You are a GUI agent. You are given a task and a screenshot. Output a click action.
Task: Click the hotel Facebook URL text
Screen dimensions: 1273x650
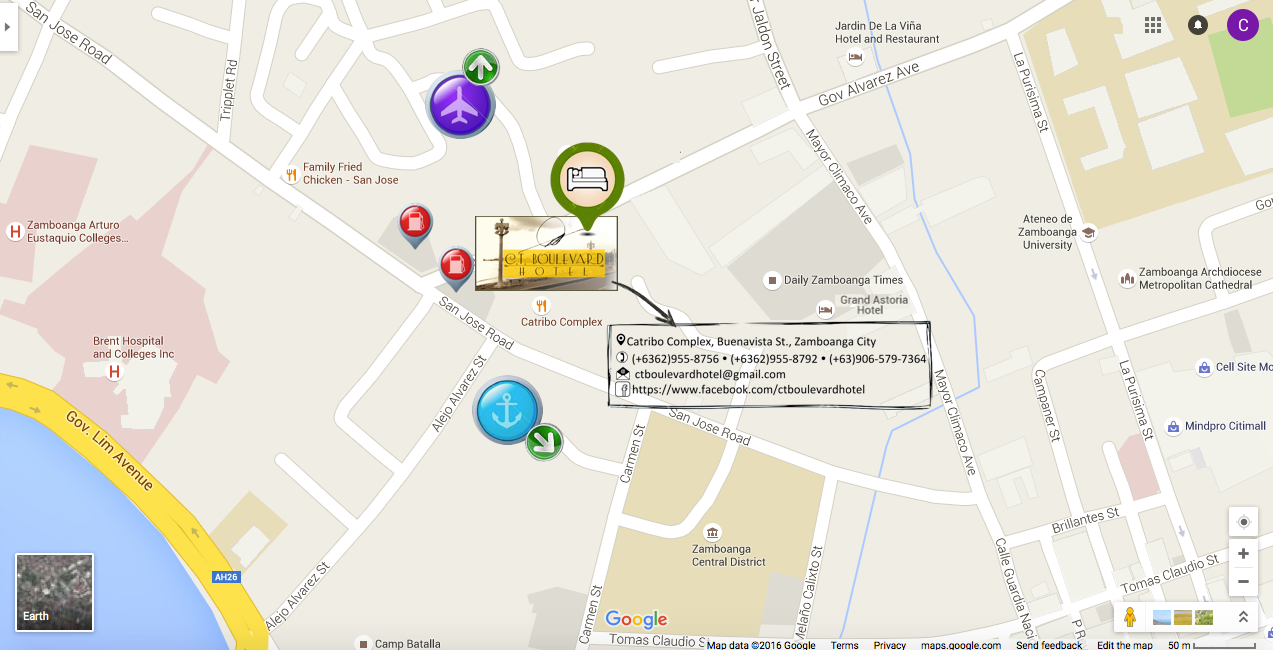748,389
